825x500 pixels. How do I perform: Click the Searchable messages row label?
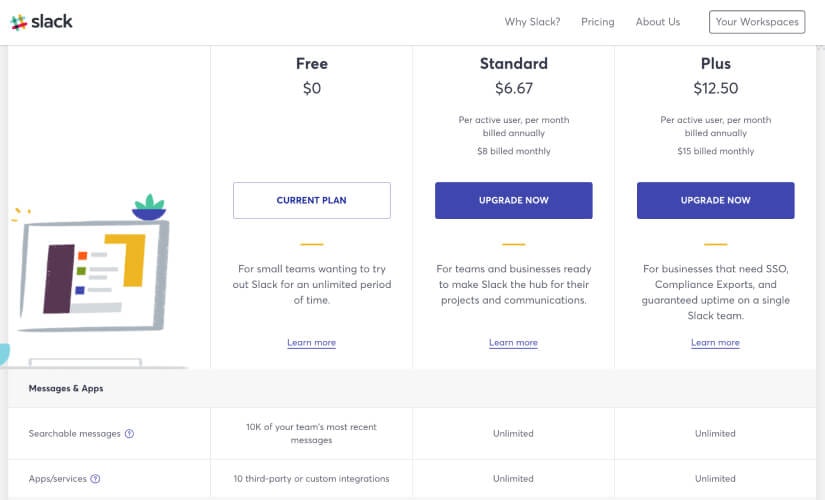pos(75,434)
